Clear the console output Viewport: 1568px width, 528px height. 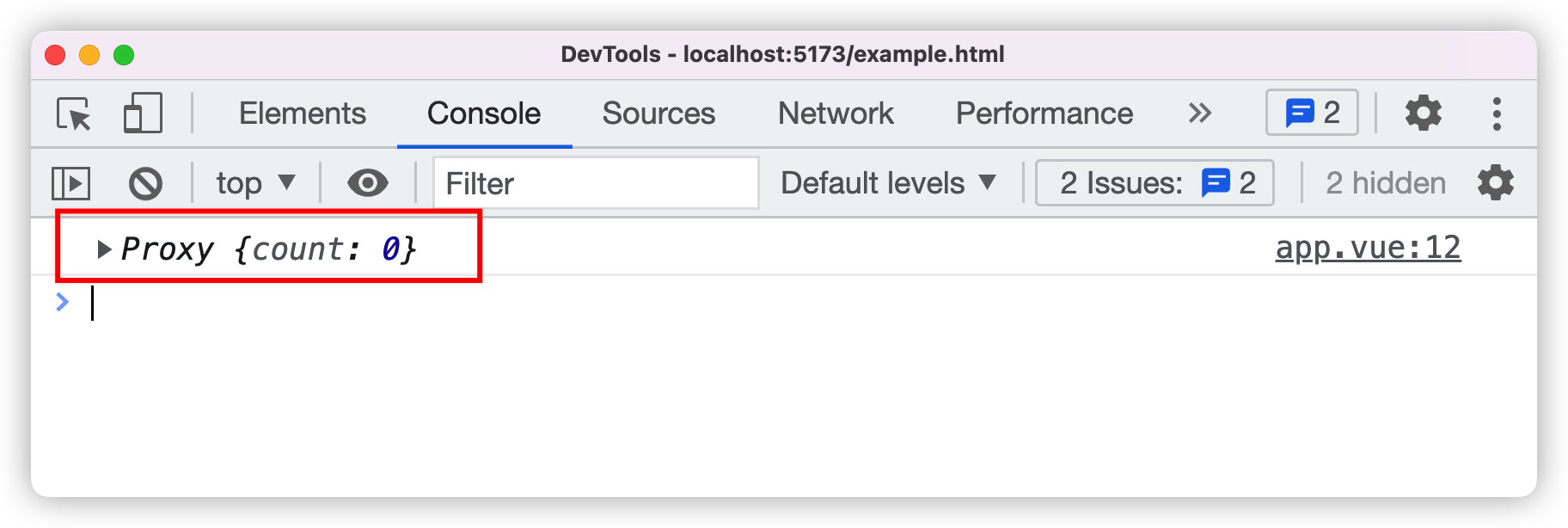[145, 183]
